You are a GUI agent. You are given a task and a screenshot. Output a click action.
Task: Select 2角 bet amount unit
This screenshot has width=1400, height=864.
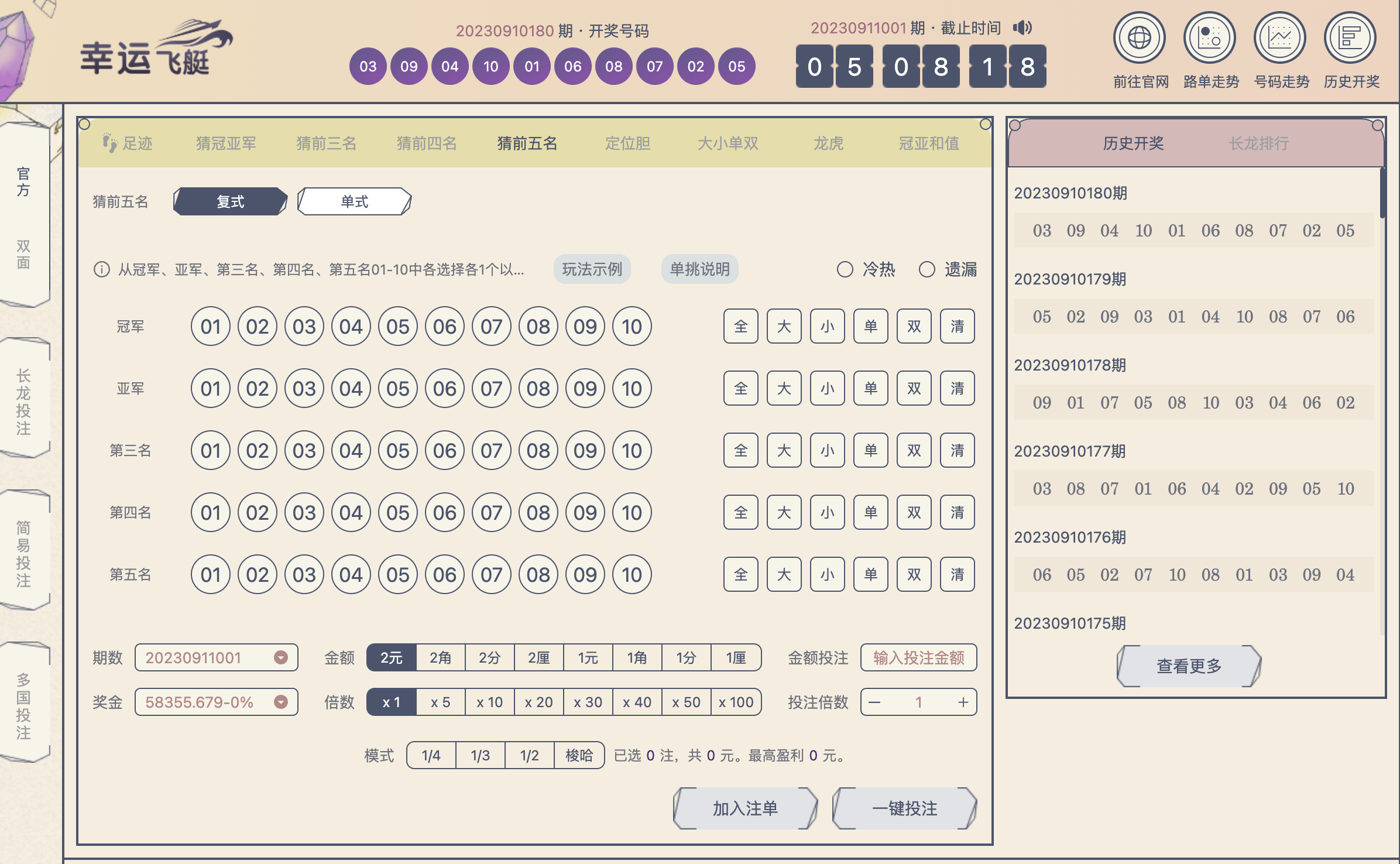click(x=441, y=657)
